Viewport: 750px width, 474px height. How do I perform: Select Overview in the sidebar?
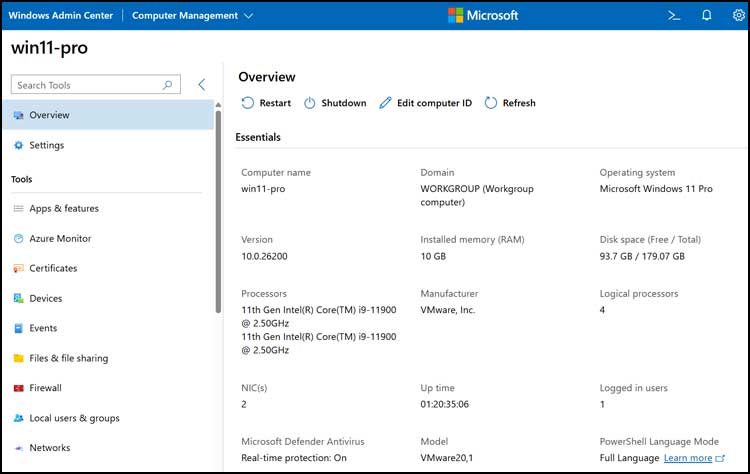click(x=108, y=115)
